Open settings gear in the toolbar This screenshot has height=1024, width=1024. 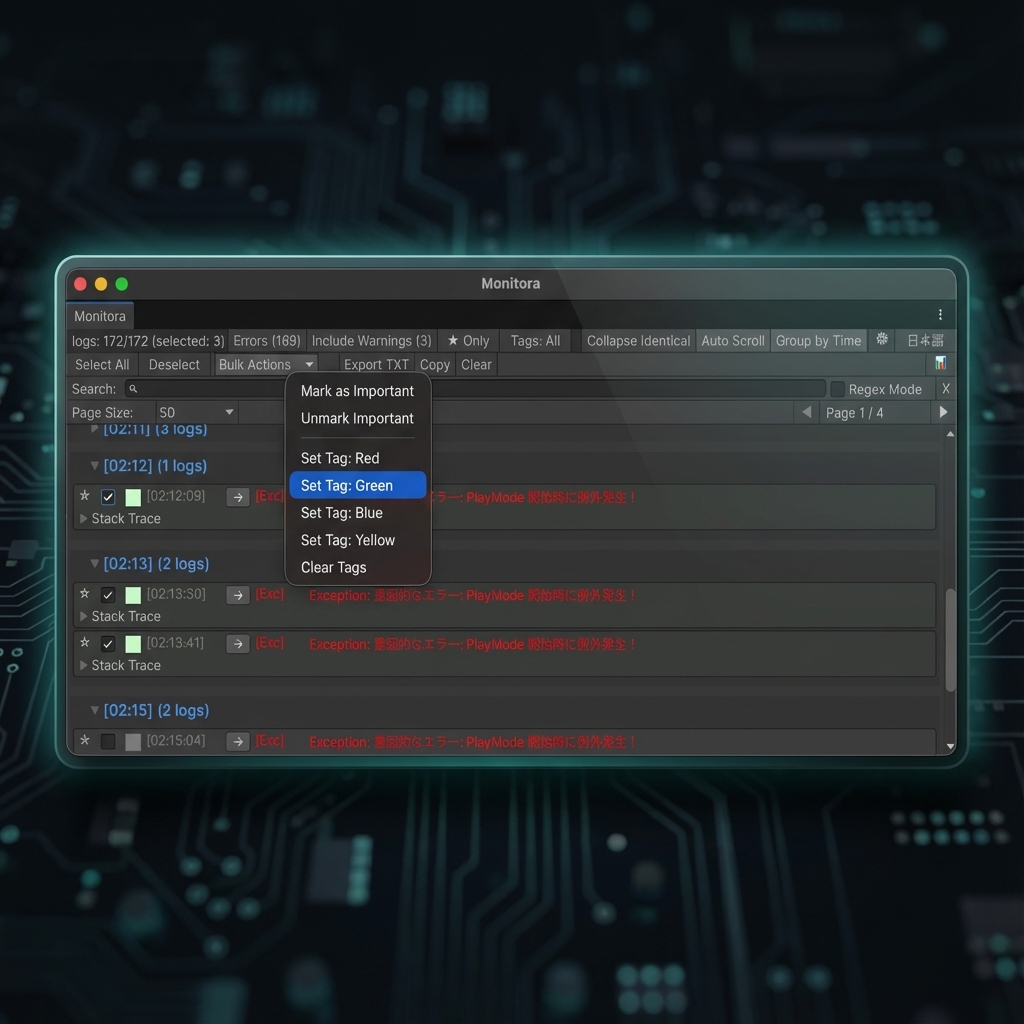coord(882,340)
